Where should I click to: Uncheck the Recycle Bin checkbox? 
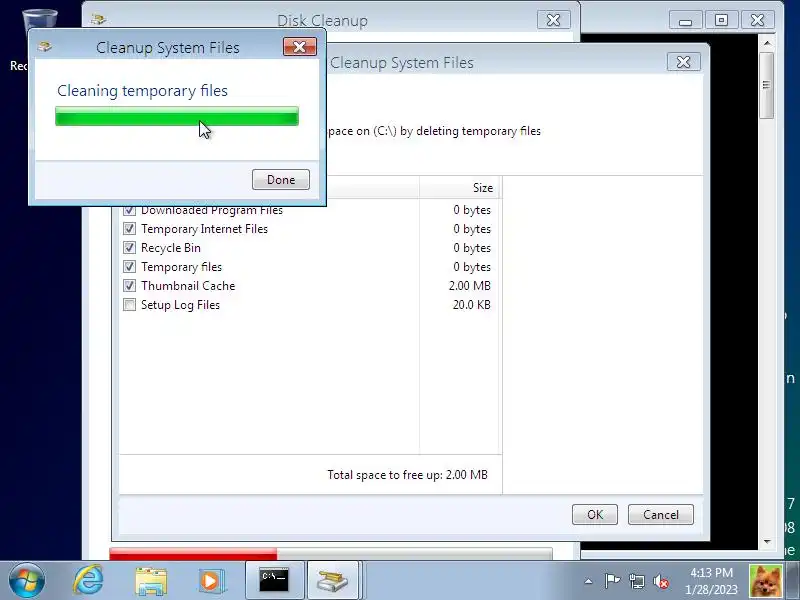coord(130,247)
